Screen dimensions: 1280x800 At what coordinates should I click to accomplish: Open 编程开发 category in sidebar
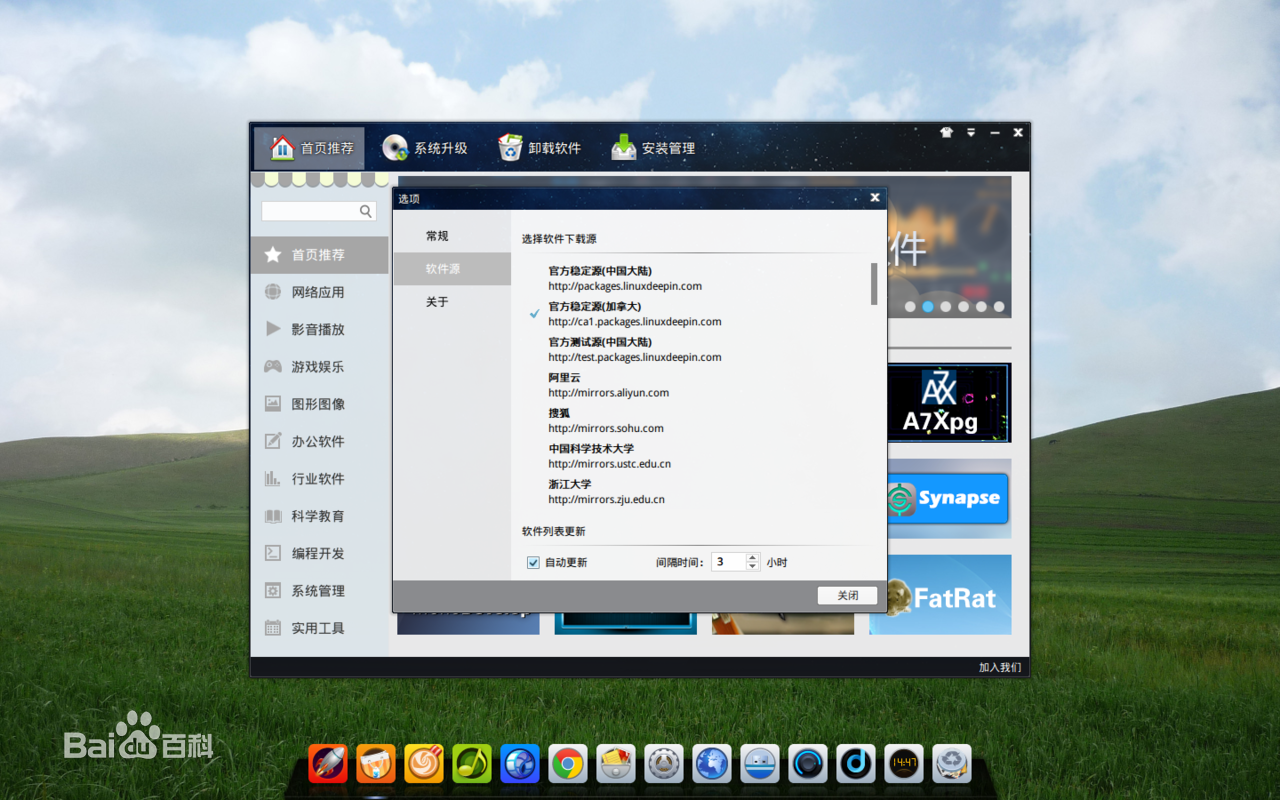(x=319, y=553)
